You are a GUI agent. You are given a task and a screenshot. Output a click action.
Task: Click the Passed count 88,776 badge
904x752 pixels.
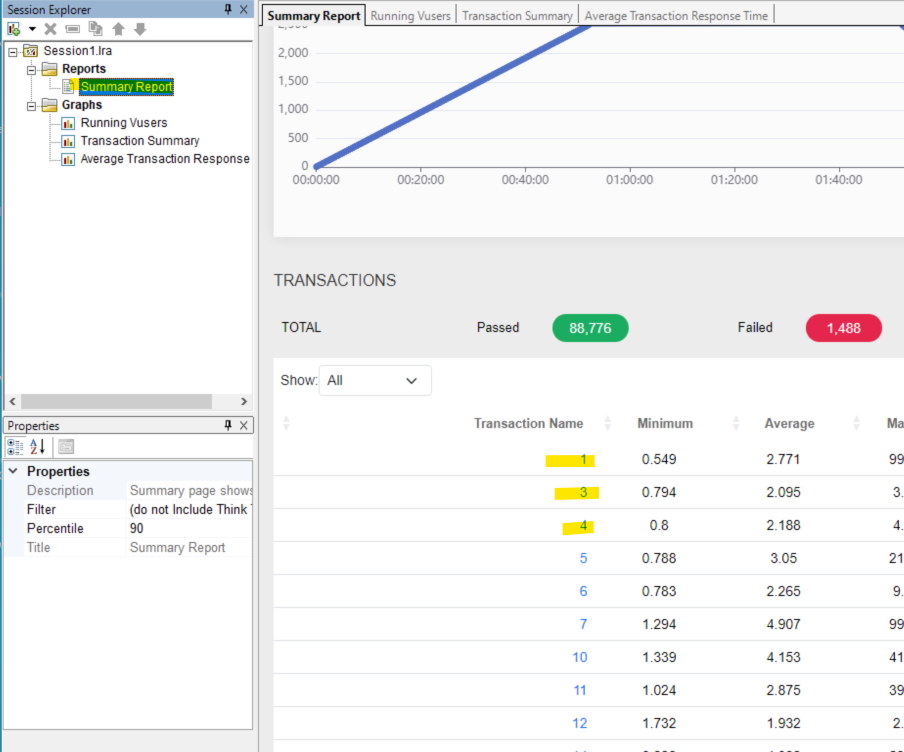(590, 328)
